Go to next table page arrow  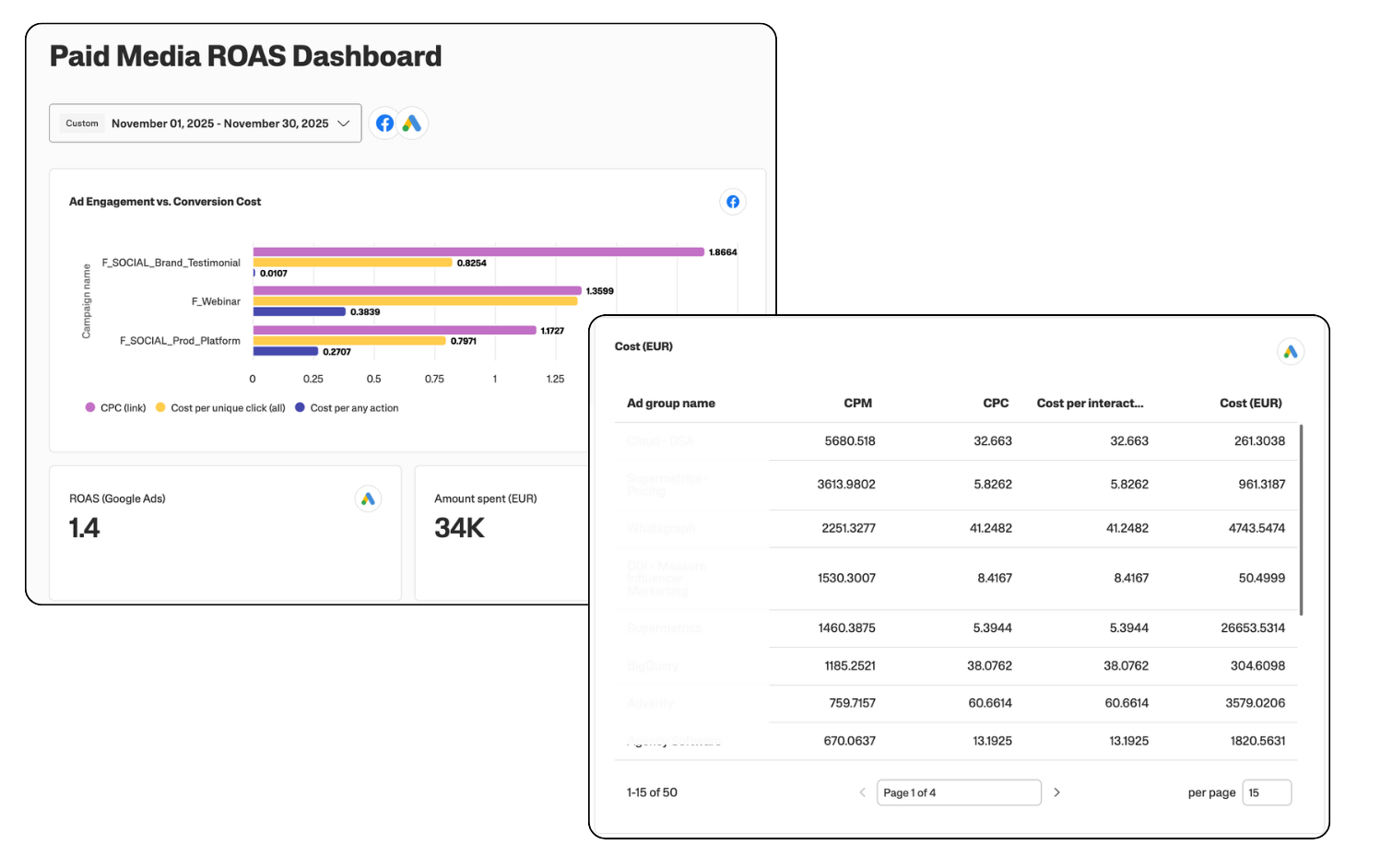pyautogui.click(x=1057, y=792)
